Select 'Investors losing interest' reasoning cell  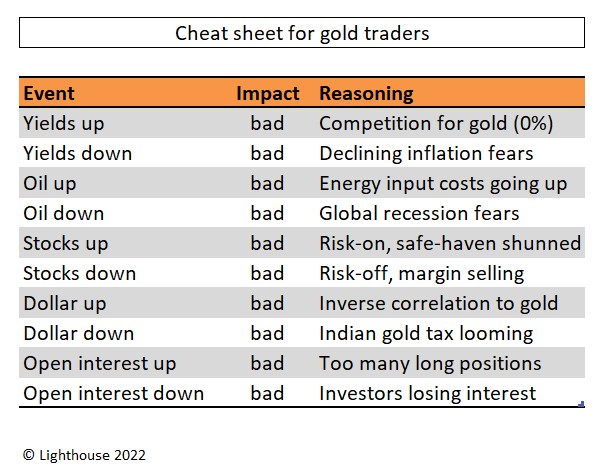tap(427, 394)
